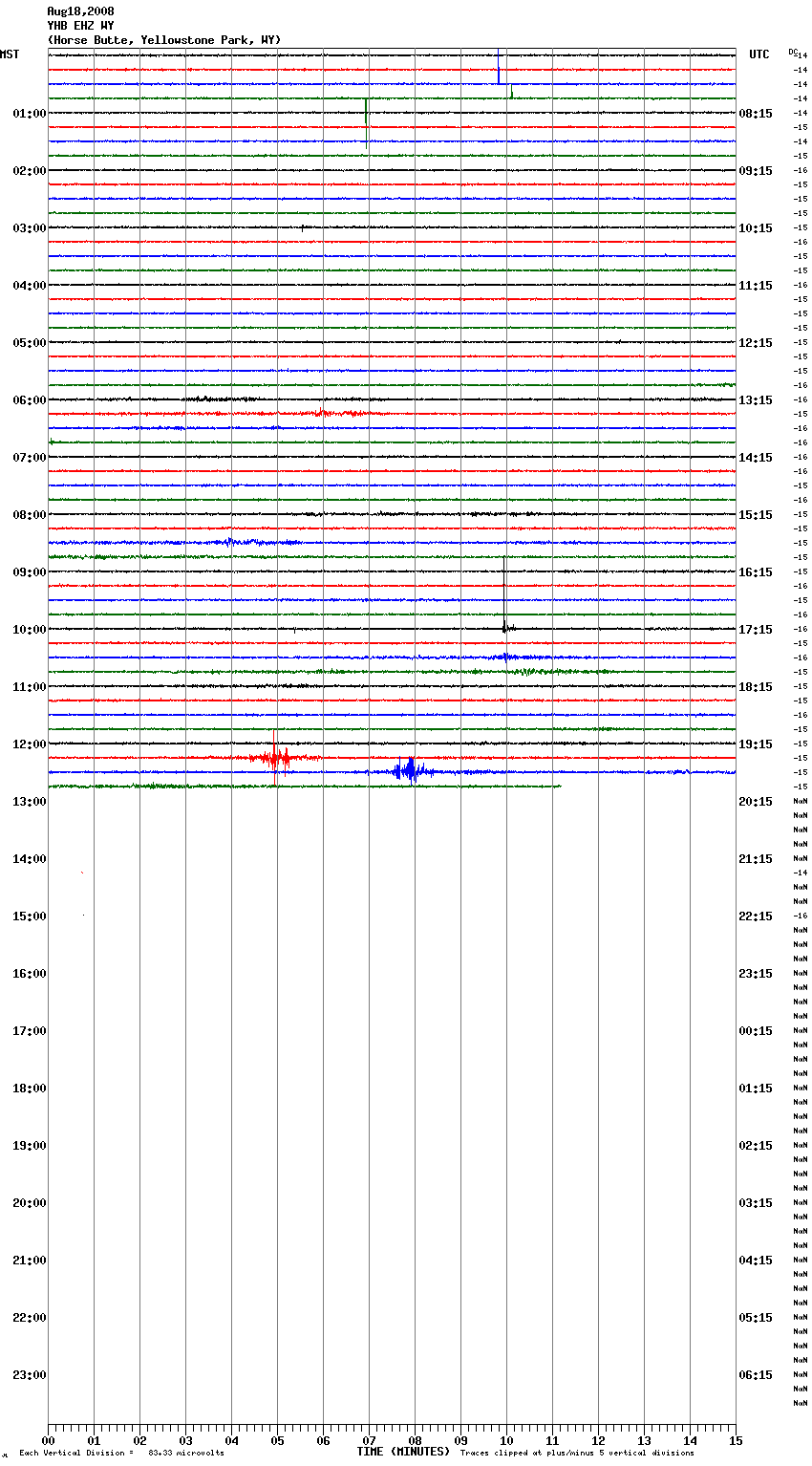Click the blue spike at top near minute 10
This screenshot has width=812, height=1466.
pos(498,67)
